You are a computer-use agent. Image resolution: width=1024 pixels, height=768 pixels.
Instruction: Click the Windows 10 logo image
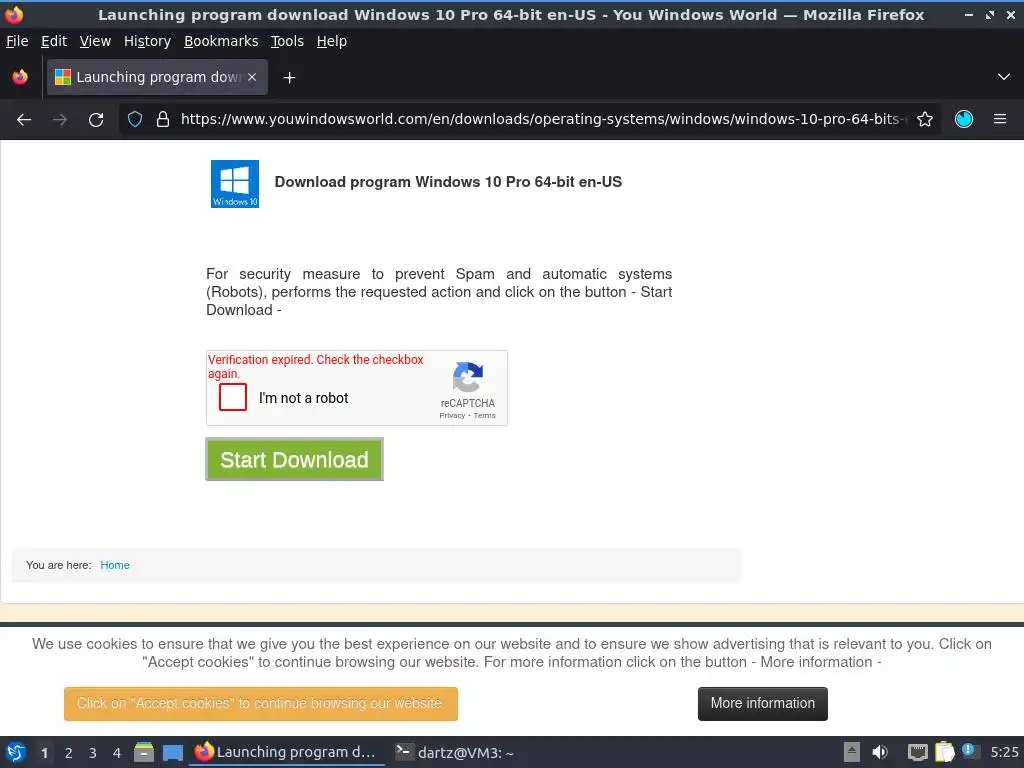pos(235,184)
